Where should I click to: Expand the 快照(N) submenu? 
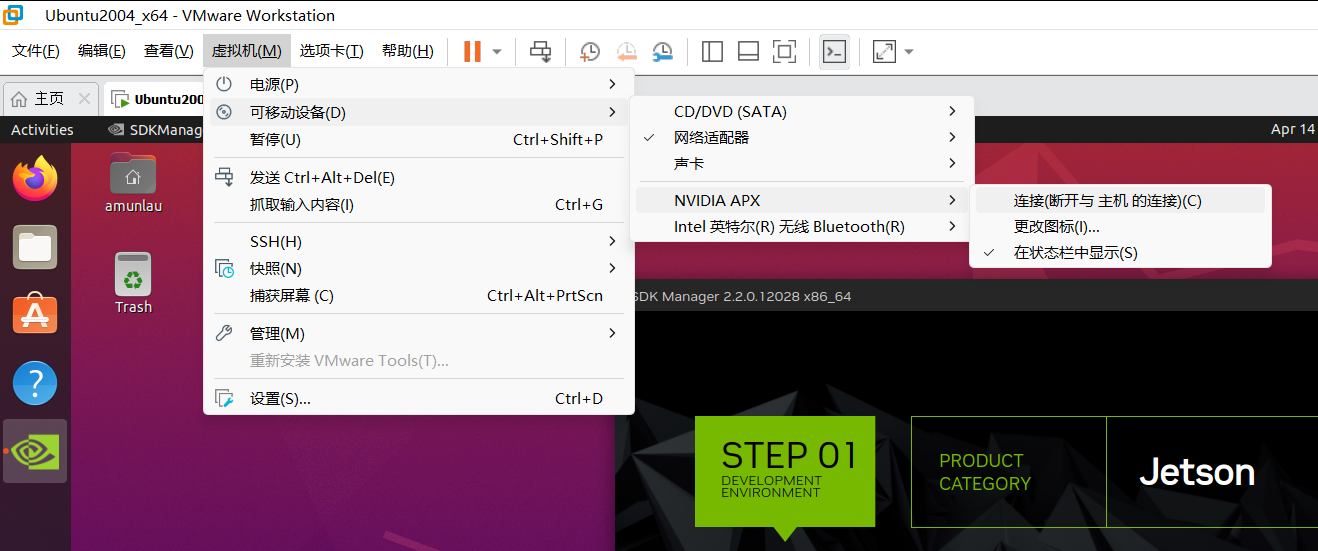pos(419,268)
